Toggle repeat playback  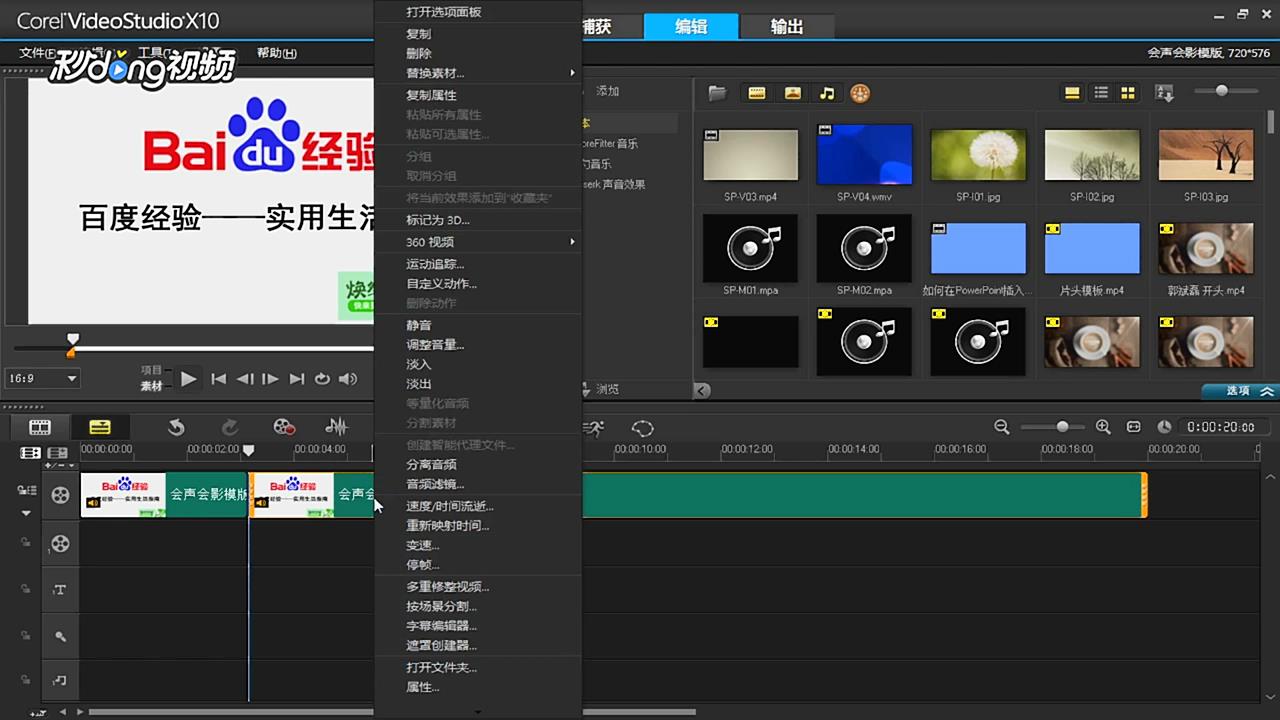[322, 379]
